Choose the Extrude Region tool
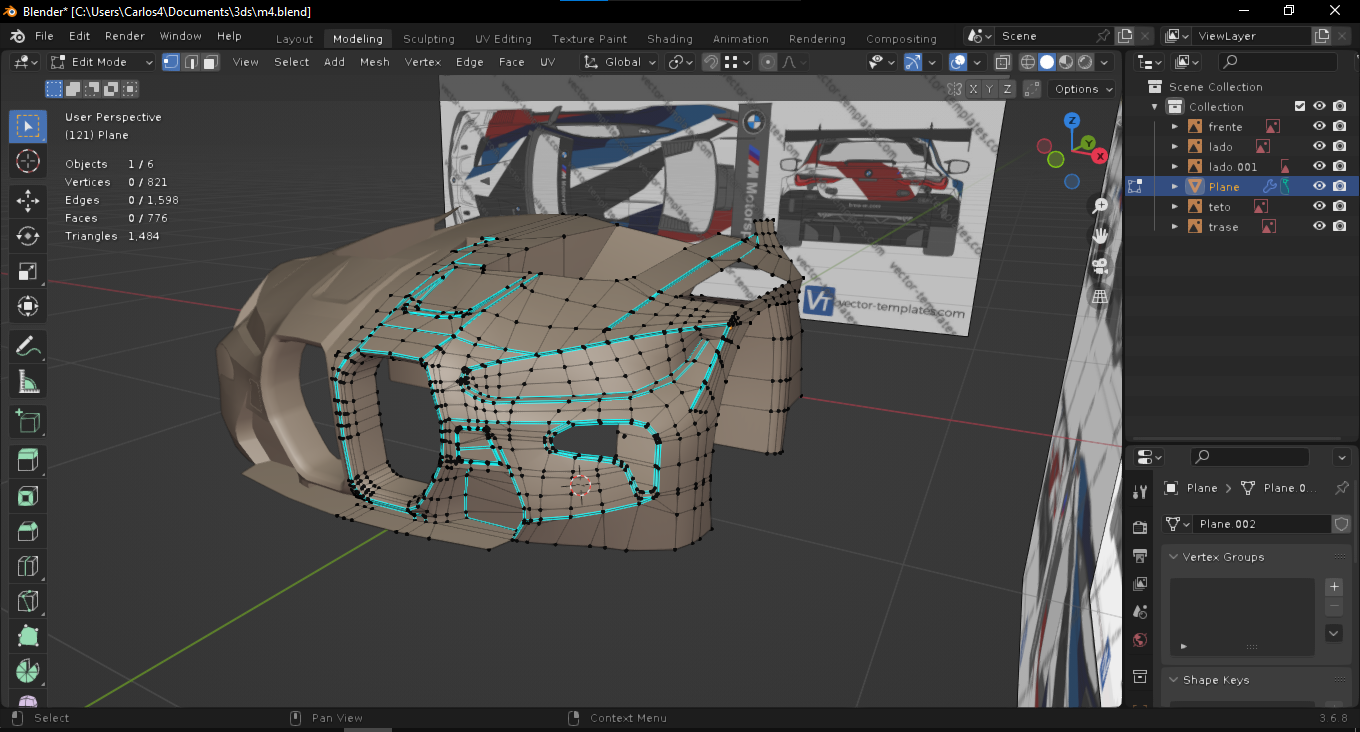This screenshot has width=1360, height=732. tap(28, 459)
